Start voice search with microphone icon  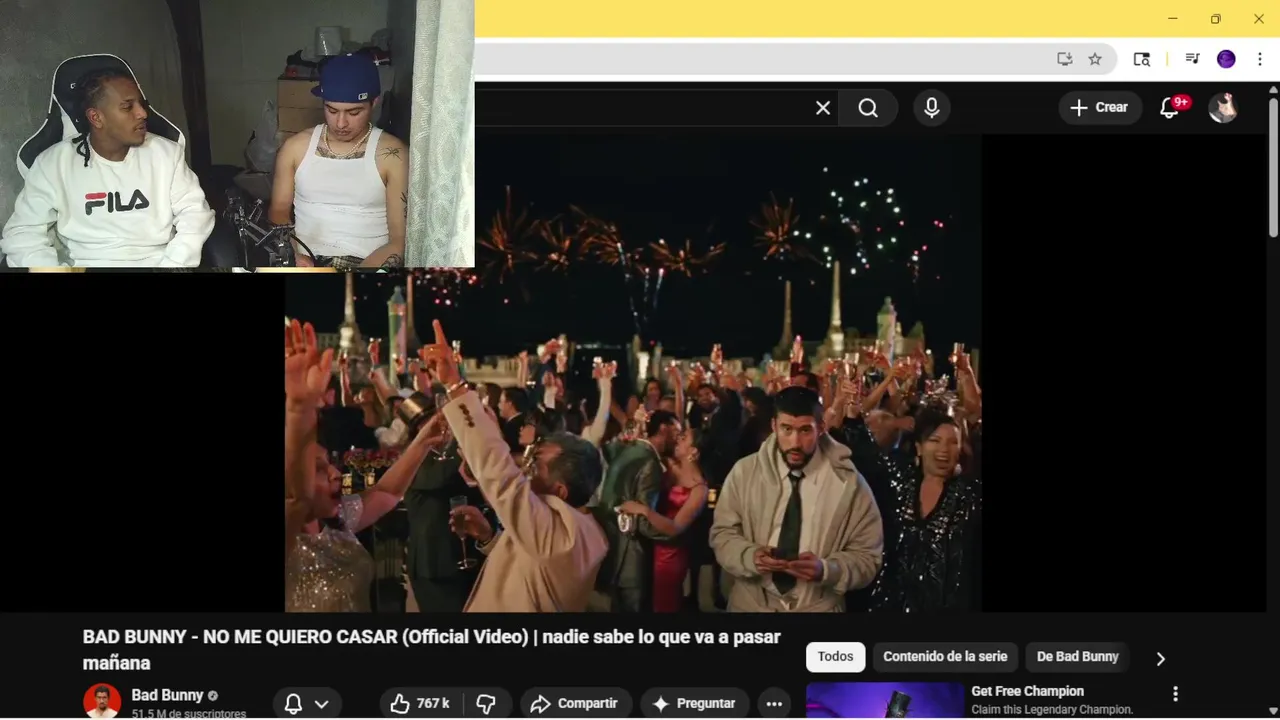(931, 108)
